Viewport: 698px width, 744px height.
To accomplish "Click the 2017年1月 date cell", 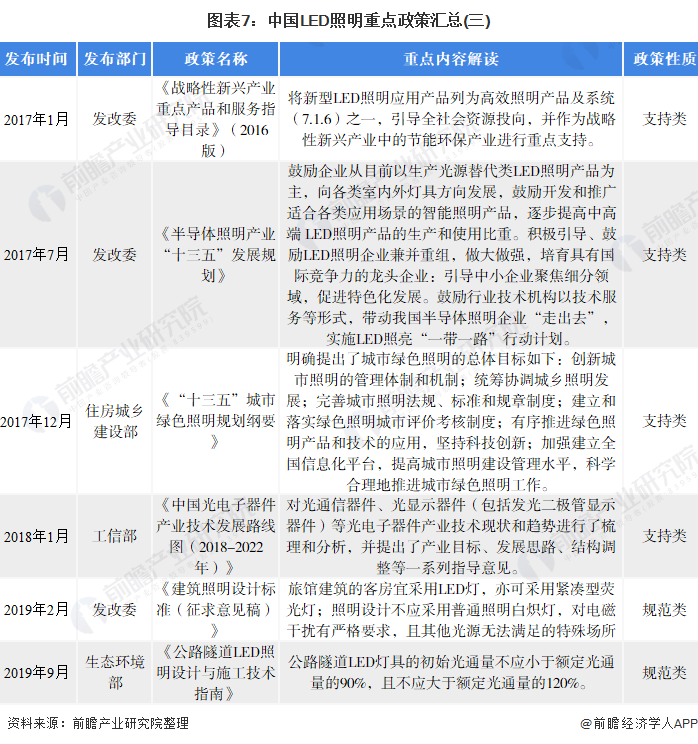I will [37, 118].
